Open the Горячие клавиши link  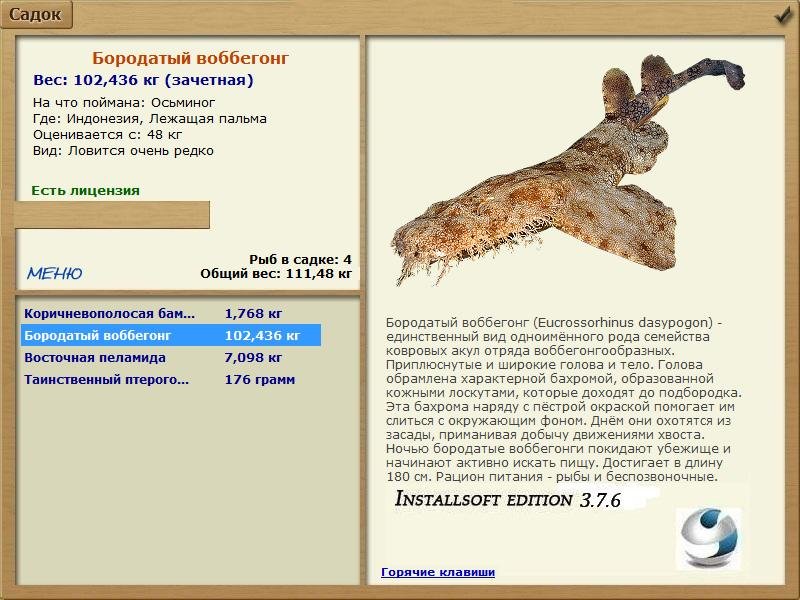click(x=438, y=572)
